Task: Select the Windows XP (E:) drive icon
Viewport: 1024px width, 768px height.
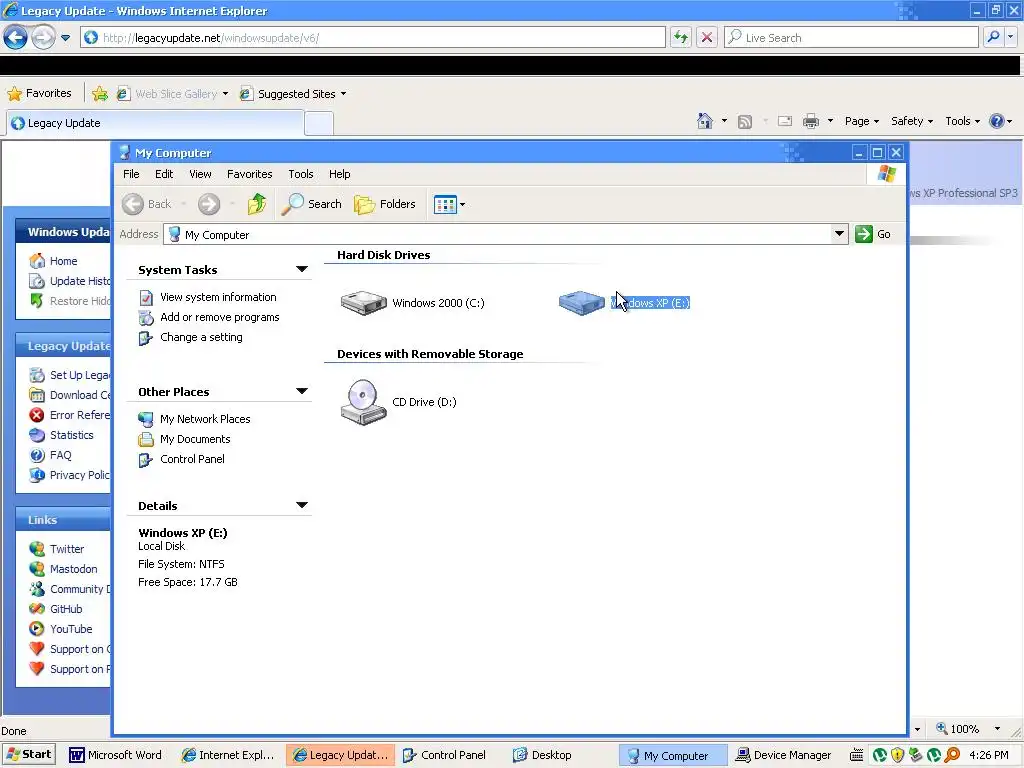Action: pos(581,302)
